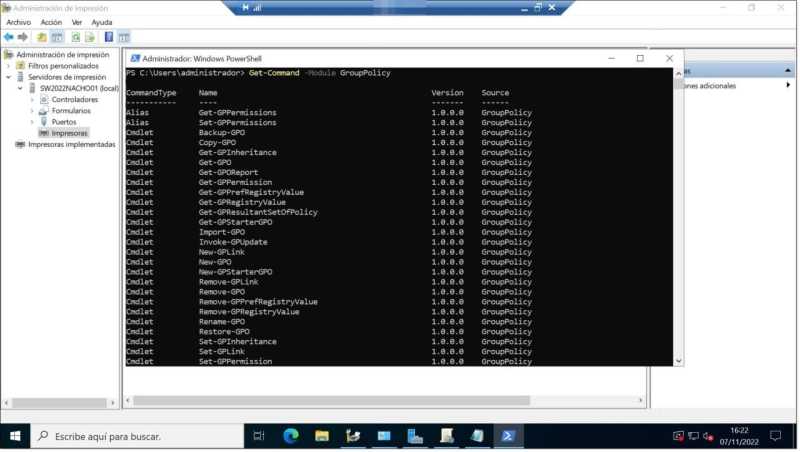Expand the Formularios node arrow
Viewport: 800px width, 452px height.
click(32, 111)
